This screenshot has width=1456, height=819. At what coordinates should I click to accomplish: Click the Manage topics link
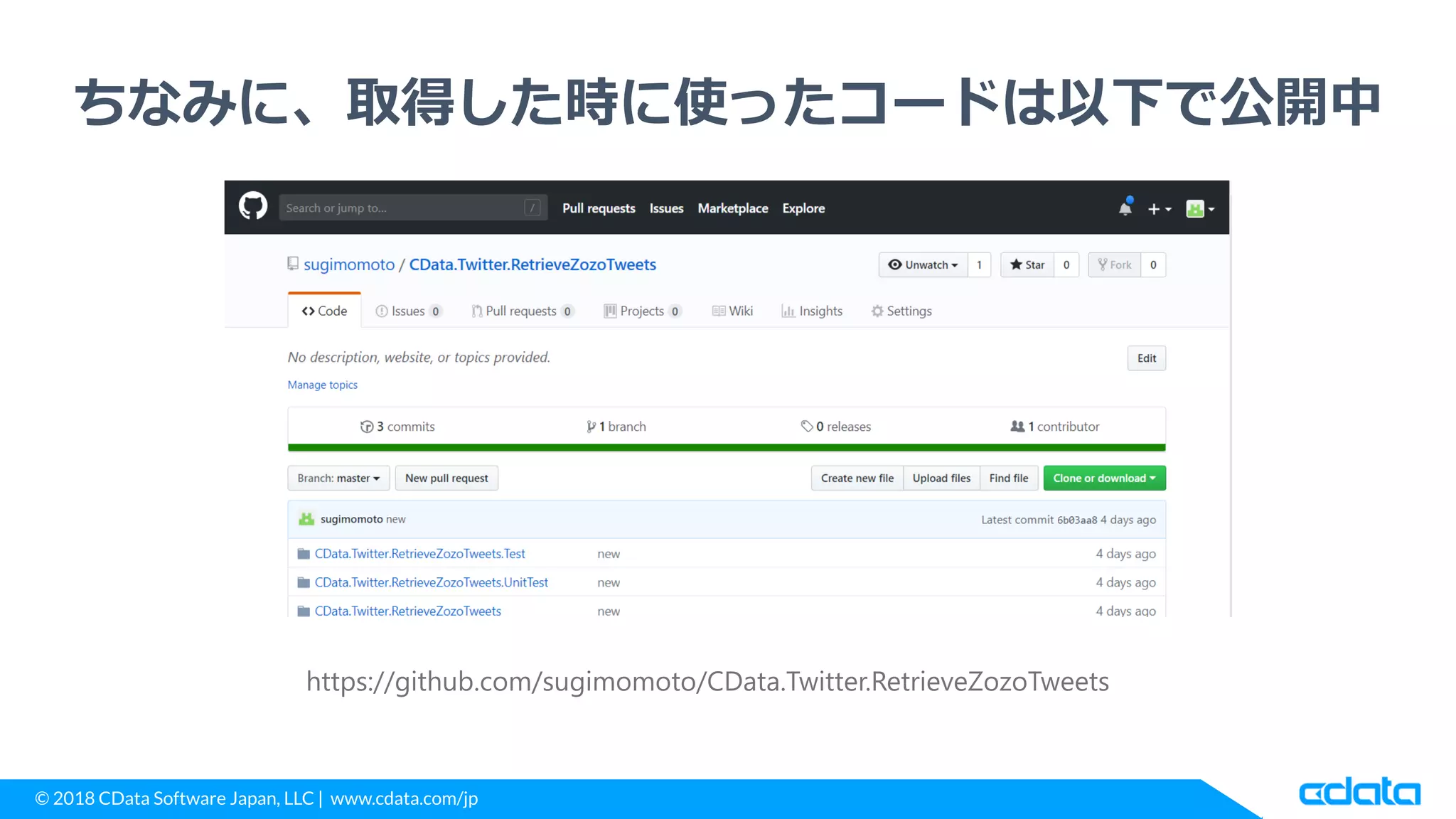click(x=322, y=385)
